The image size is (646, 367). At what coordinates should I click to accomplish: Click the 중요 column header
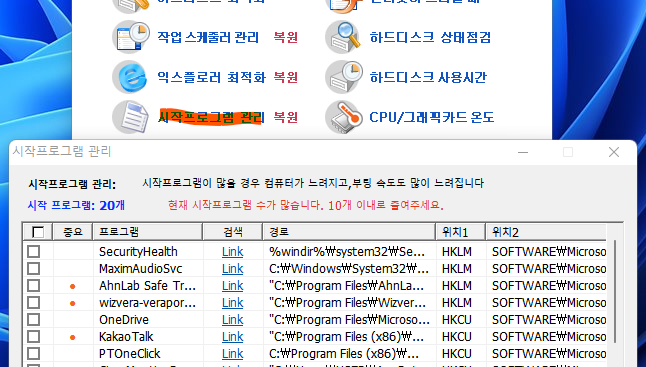[73, 232]
